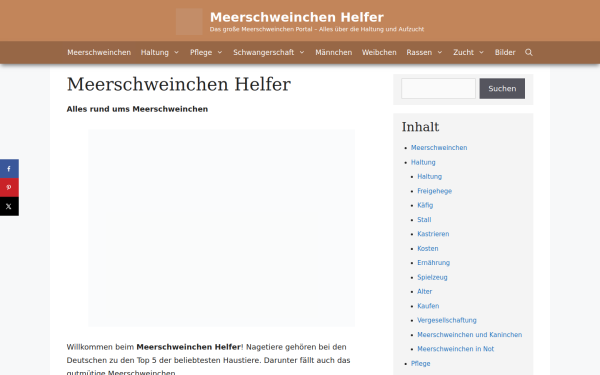Click the Suchen button

502,88
